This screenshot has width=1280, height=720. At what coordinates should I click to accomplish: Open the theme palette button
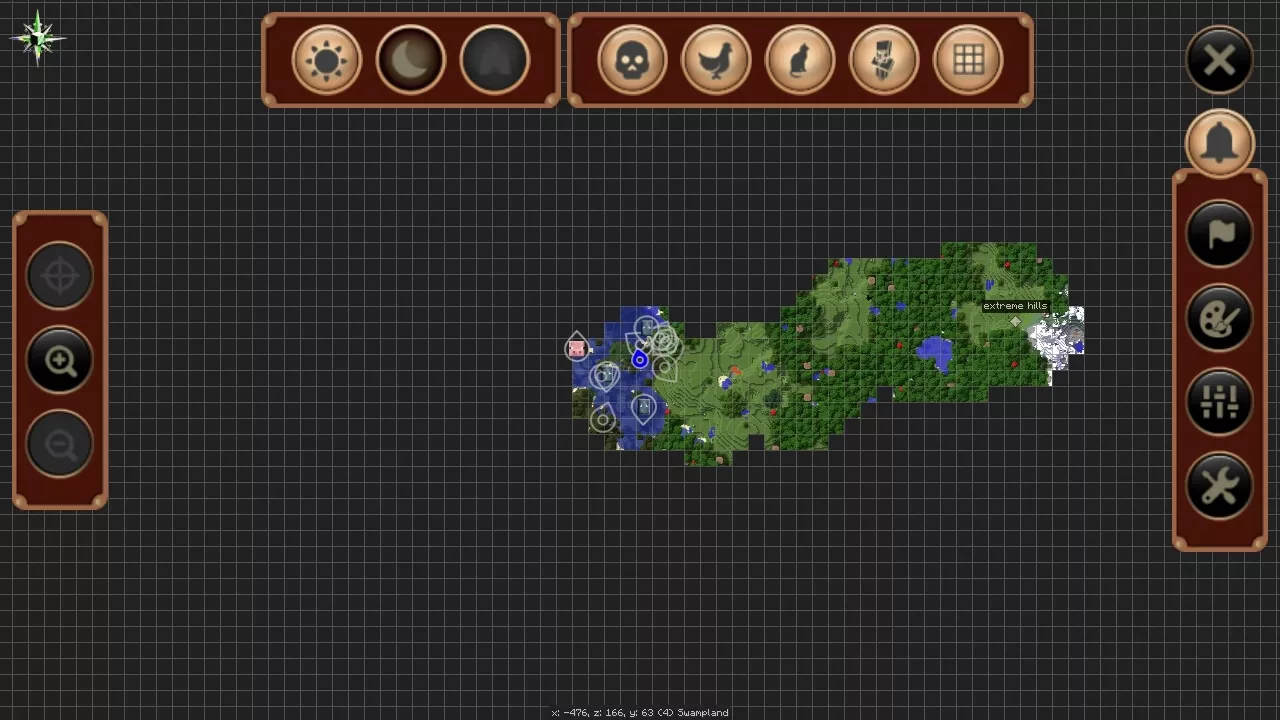(x=1220, y=318)
